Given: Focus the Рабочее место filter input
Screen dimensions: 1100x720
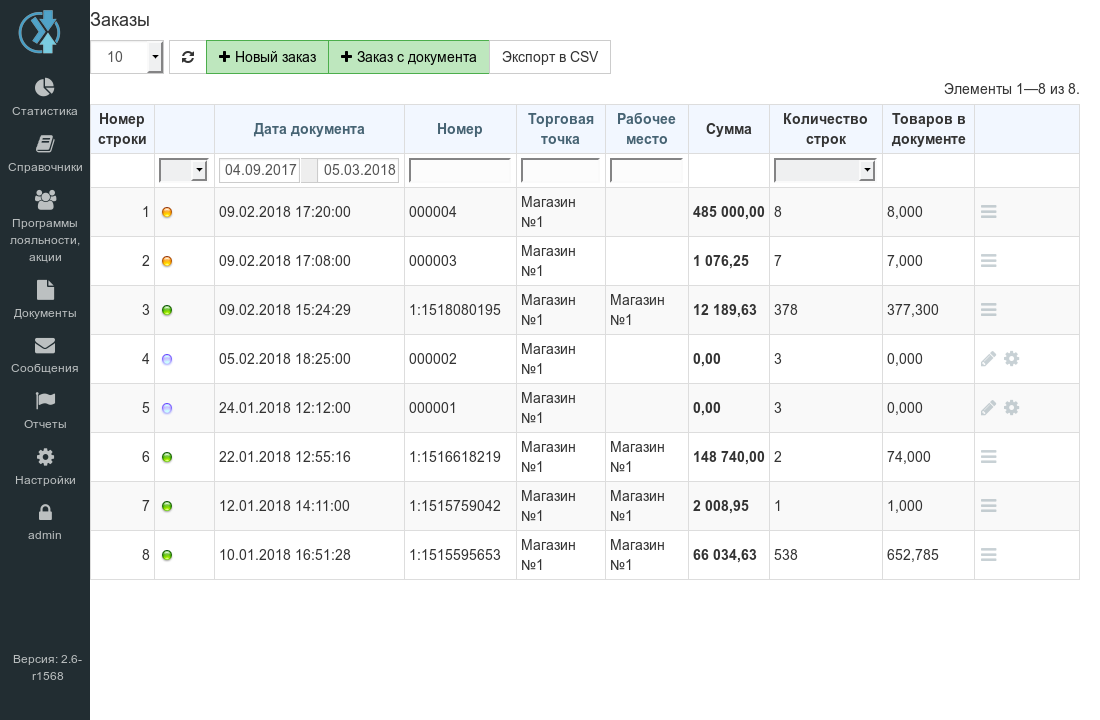Looking at the screenshot, I should coord(646,170).
